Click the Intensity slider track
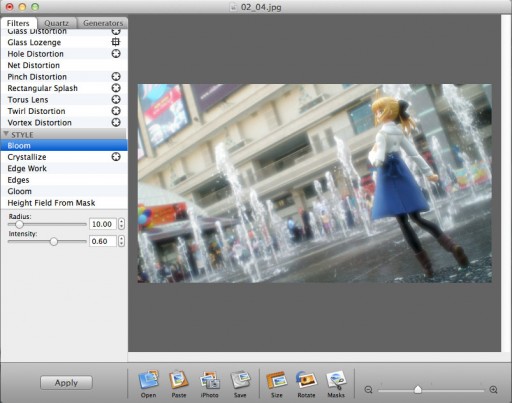The height and width of the screenshot is (403, 512). point(47,241)
